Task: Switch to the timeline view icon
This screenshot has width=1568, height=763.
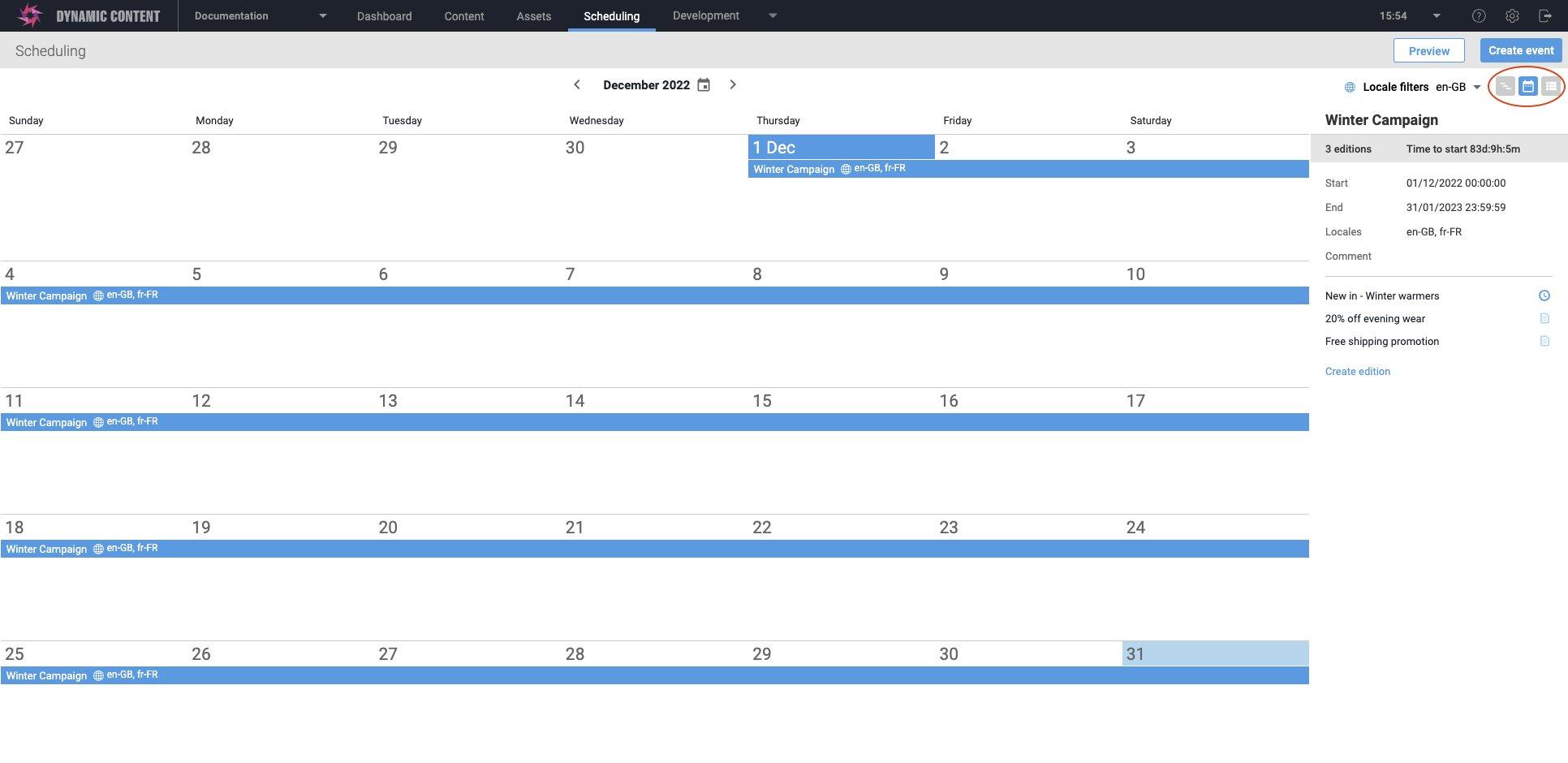Action: 1505,86
